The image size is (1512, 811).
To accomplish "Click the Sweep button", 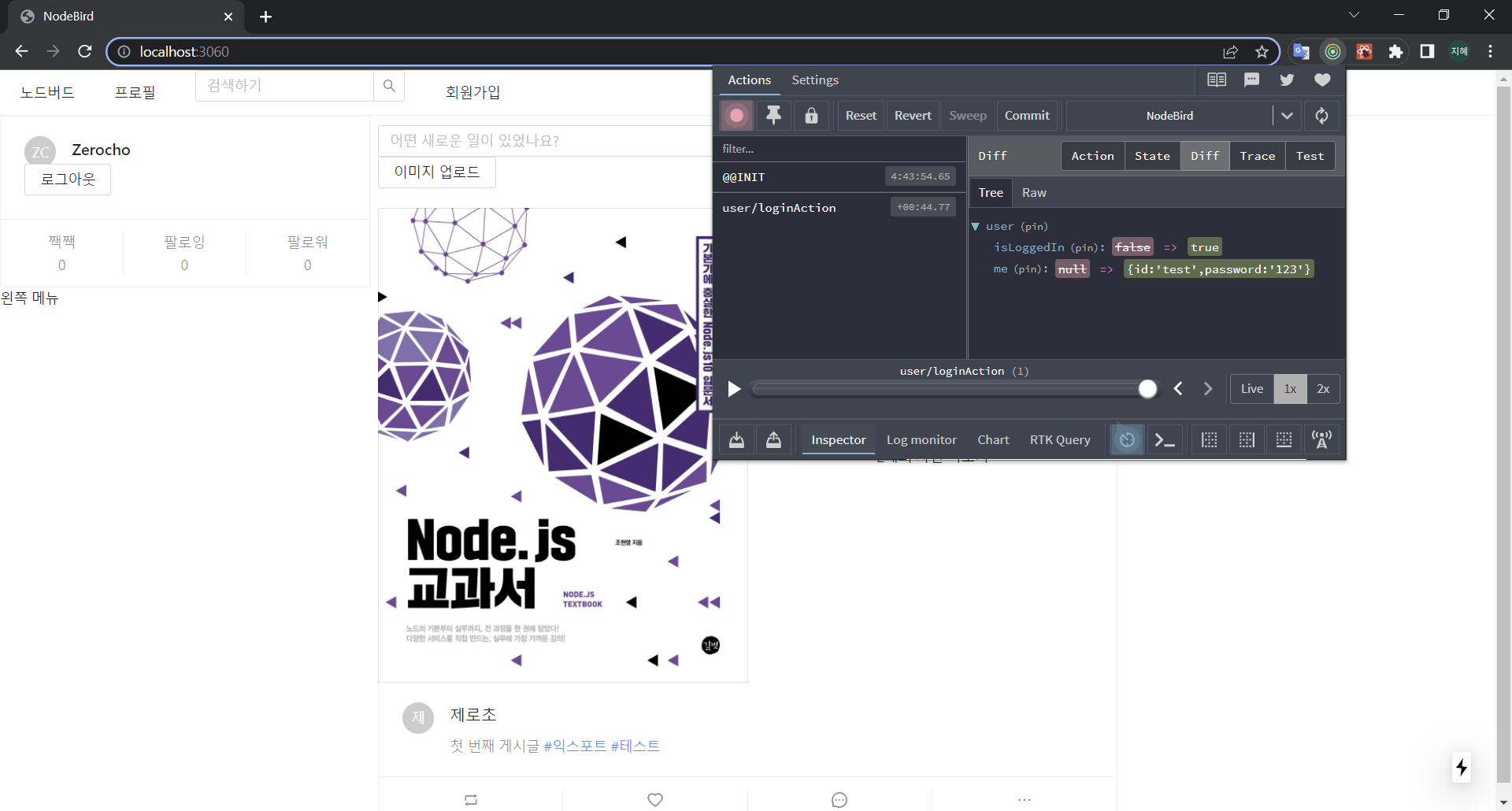I will click(x=968, y=116).
